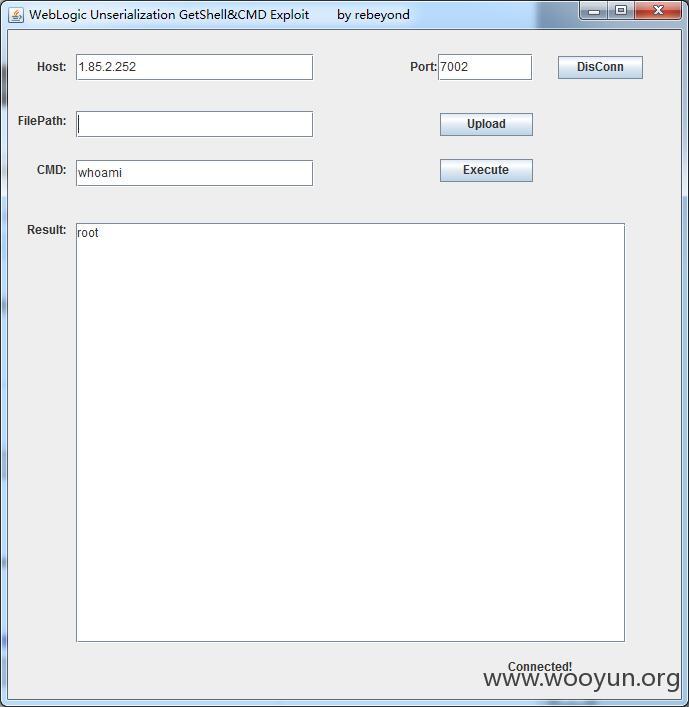Click the CMD: label
The height and width of the screenshot is (707, 689).
point(51,170)
